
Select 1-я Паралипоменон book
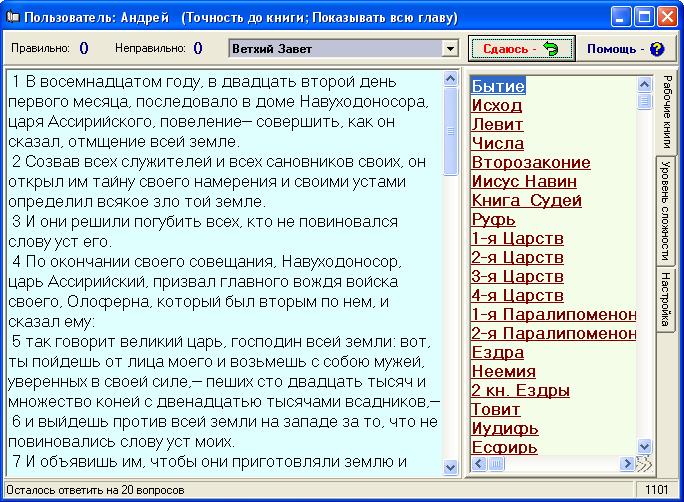[554, 314]
